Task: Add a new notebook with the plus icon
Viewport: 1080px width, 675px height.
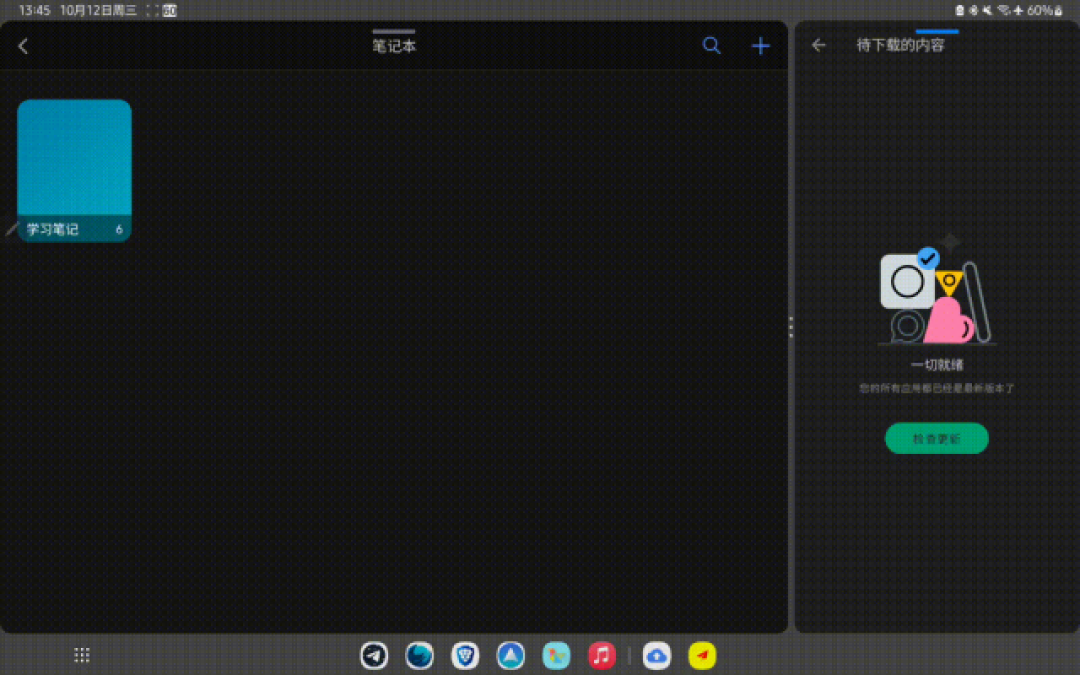Action: coord(760,46)
